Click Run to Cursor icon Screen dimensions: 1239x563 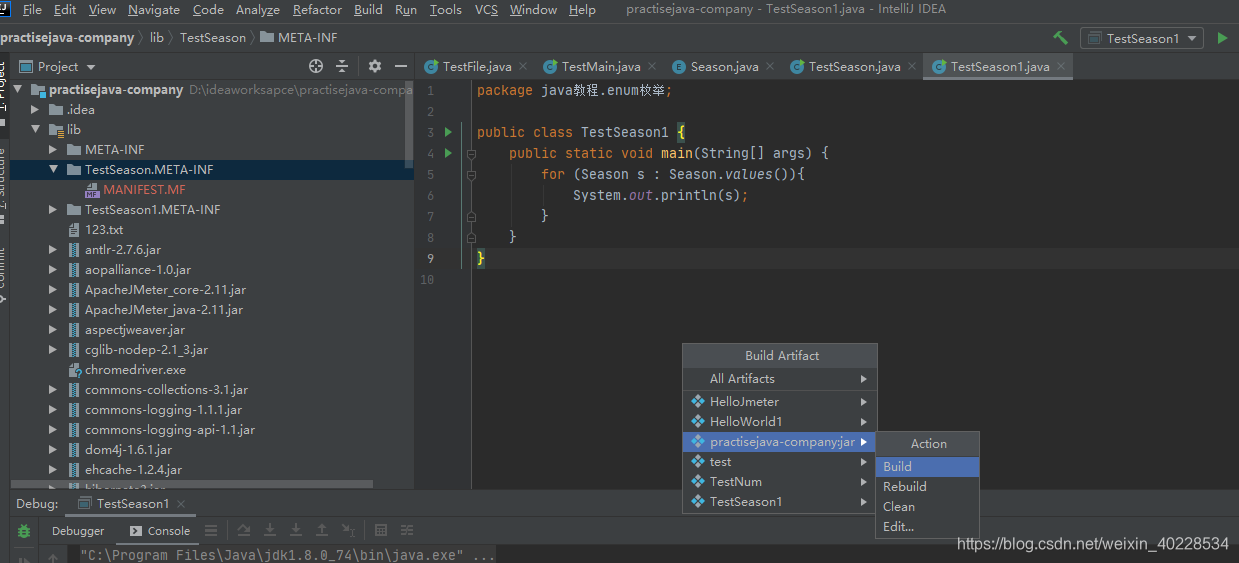348,531
